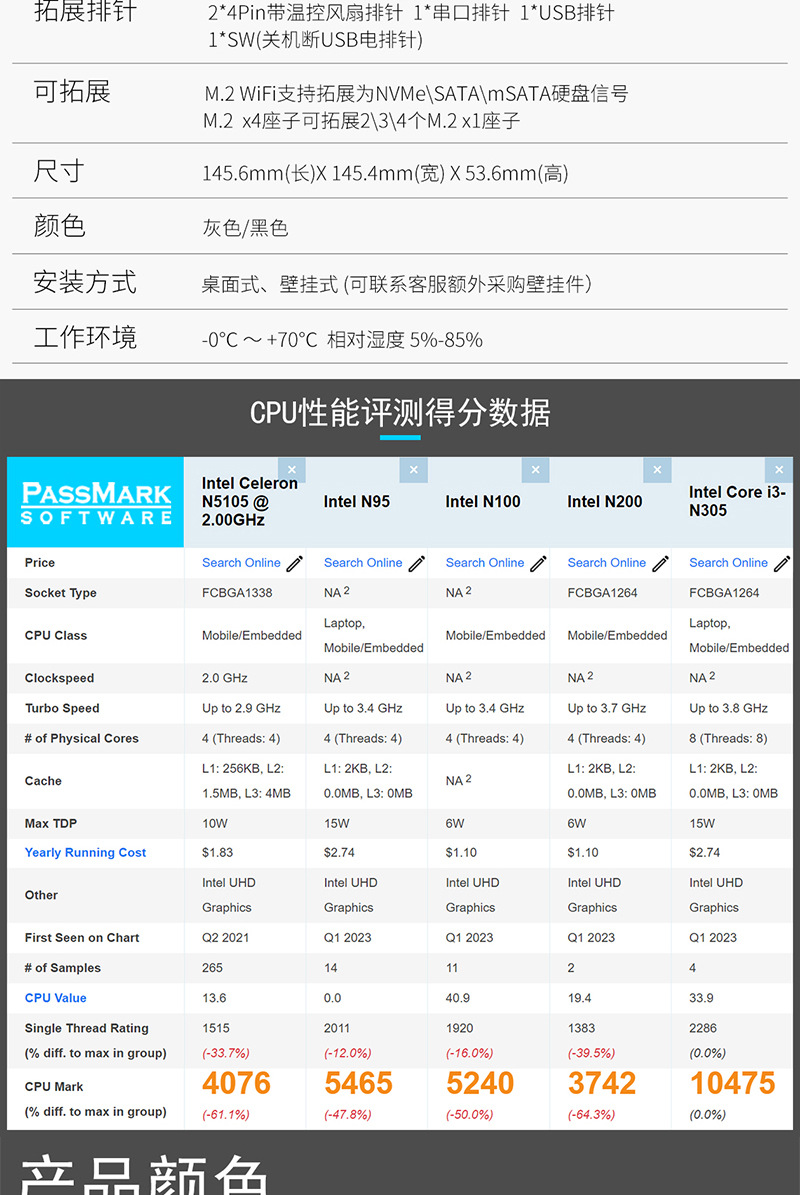Viewport: 800px width, 1195px height.
Task: Click the Max TDP row label
Action: tap(51, 823)
